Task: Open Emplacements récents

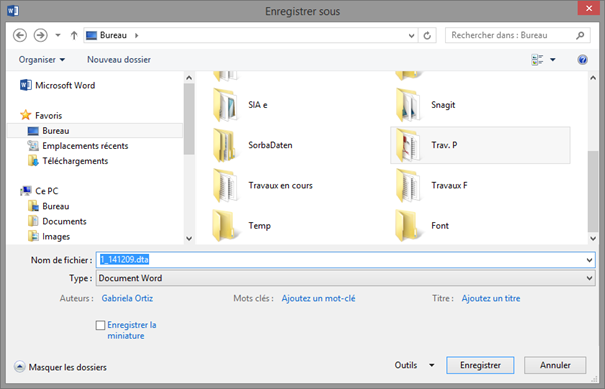Action: (x=78, y=146)
